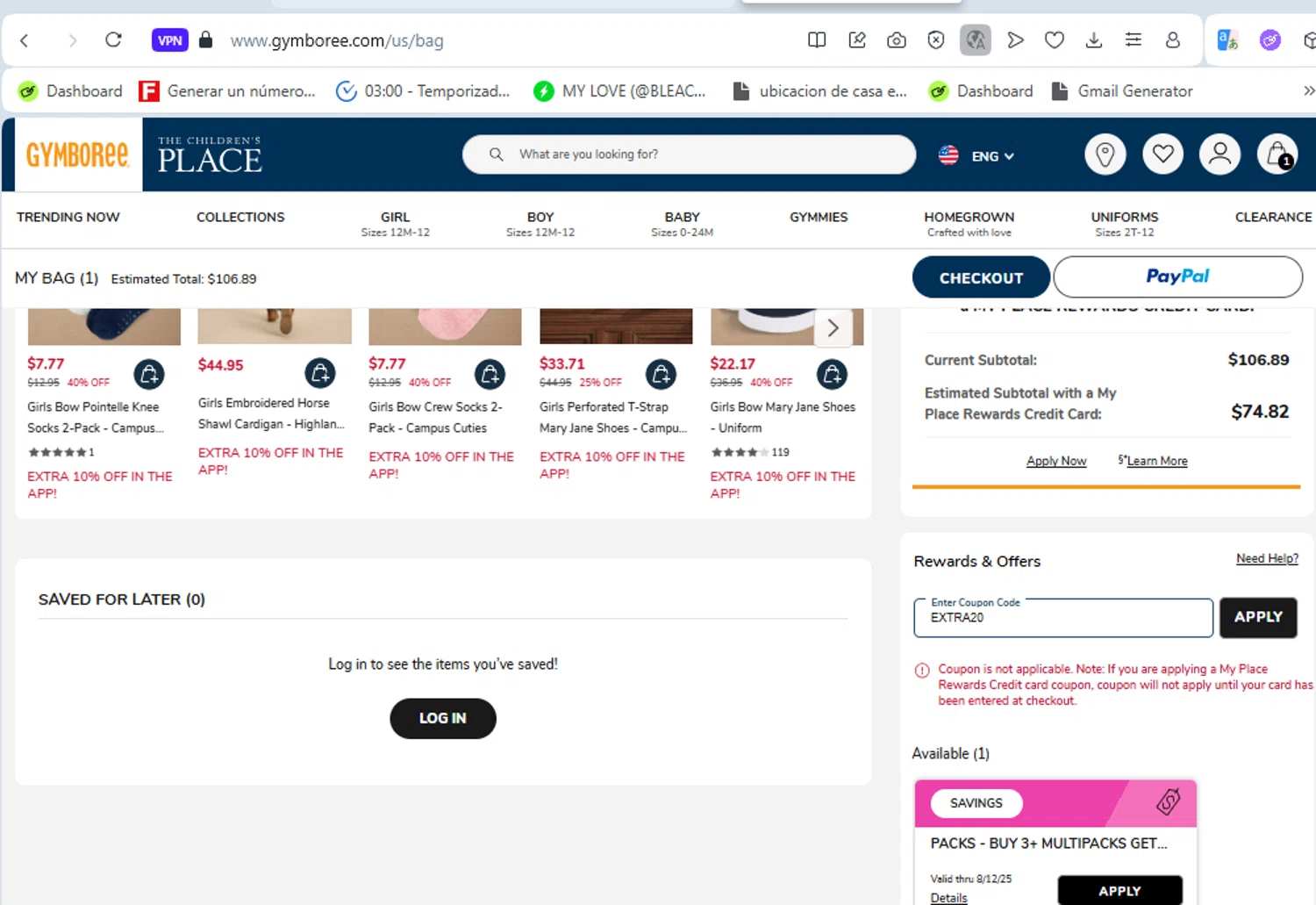This screenshot has width=1316, height=905.
Task: Open pink slipper product thumbnail
Action: coord(445,327)
